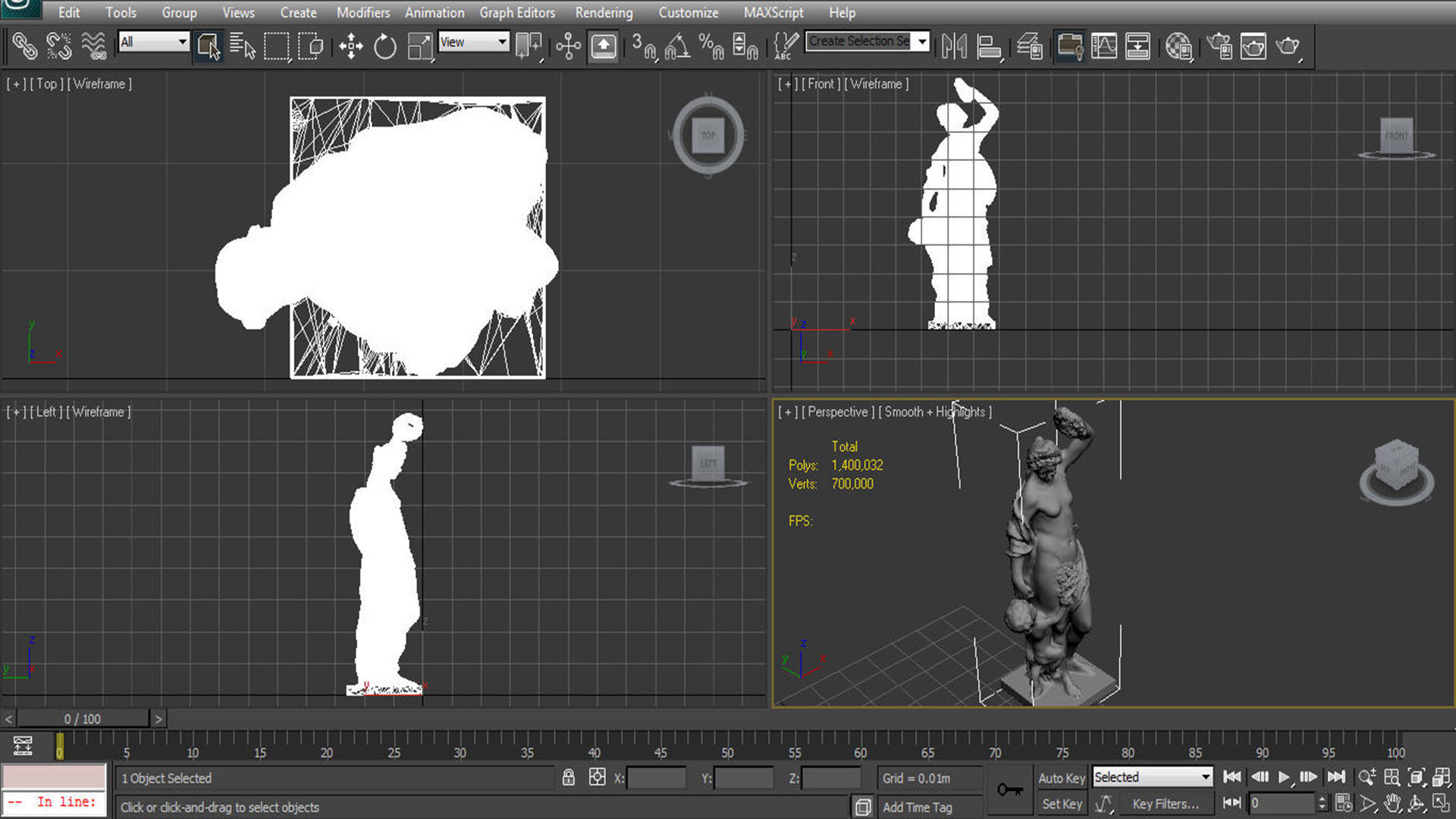Open the Customize menu

point(689,12)
